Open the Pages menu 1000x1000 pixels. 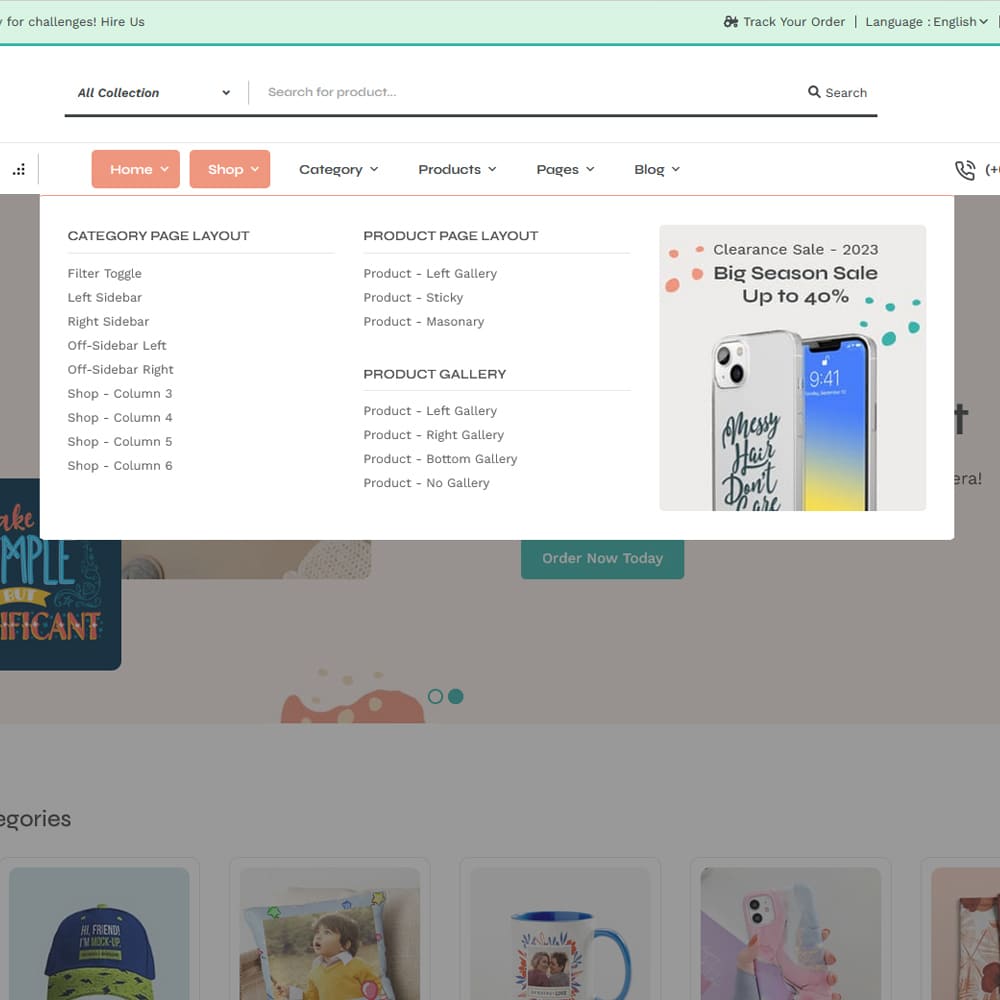(x=565, y=170)
